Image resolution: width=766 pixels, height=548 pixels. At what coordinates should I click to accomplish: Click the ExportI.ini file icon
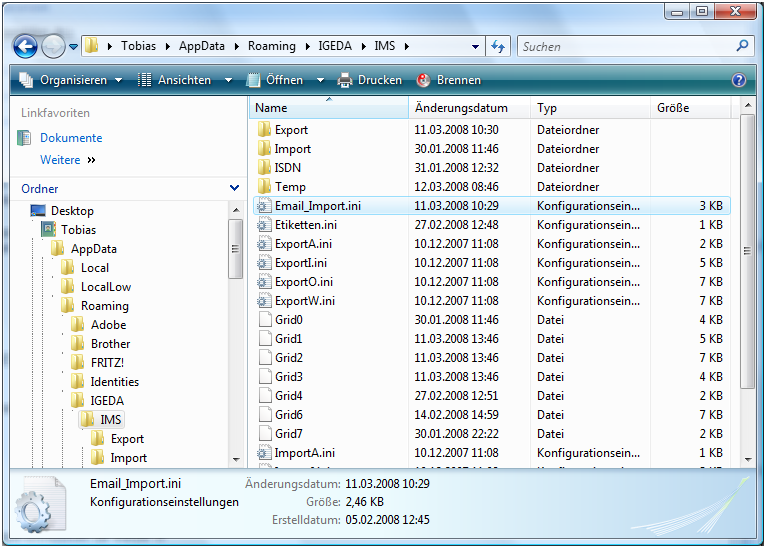coord(264,263)
